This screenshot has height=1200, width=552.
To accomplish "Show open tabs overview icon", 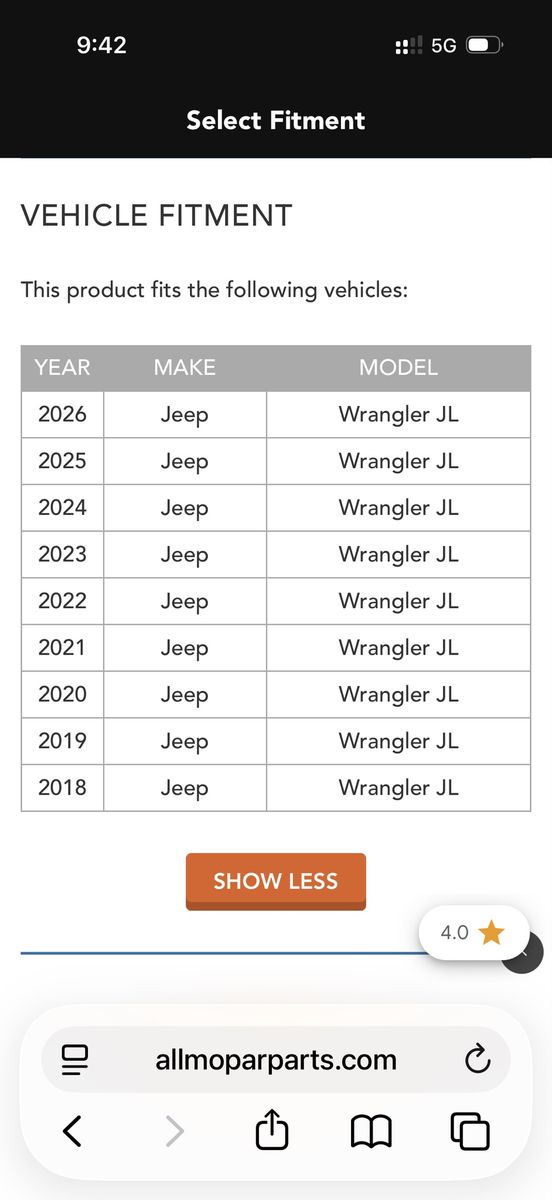I will click(470, 1131).
